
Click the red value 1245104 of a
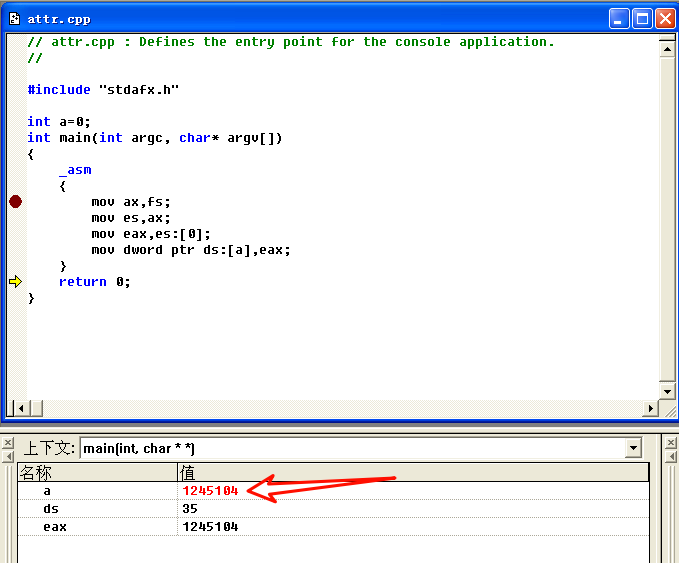point(210,491)
